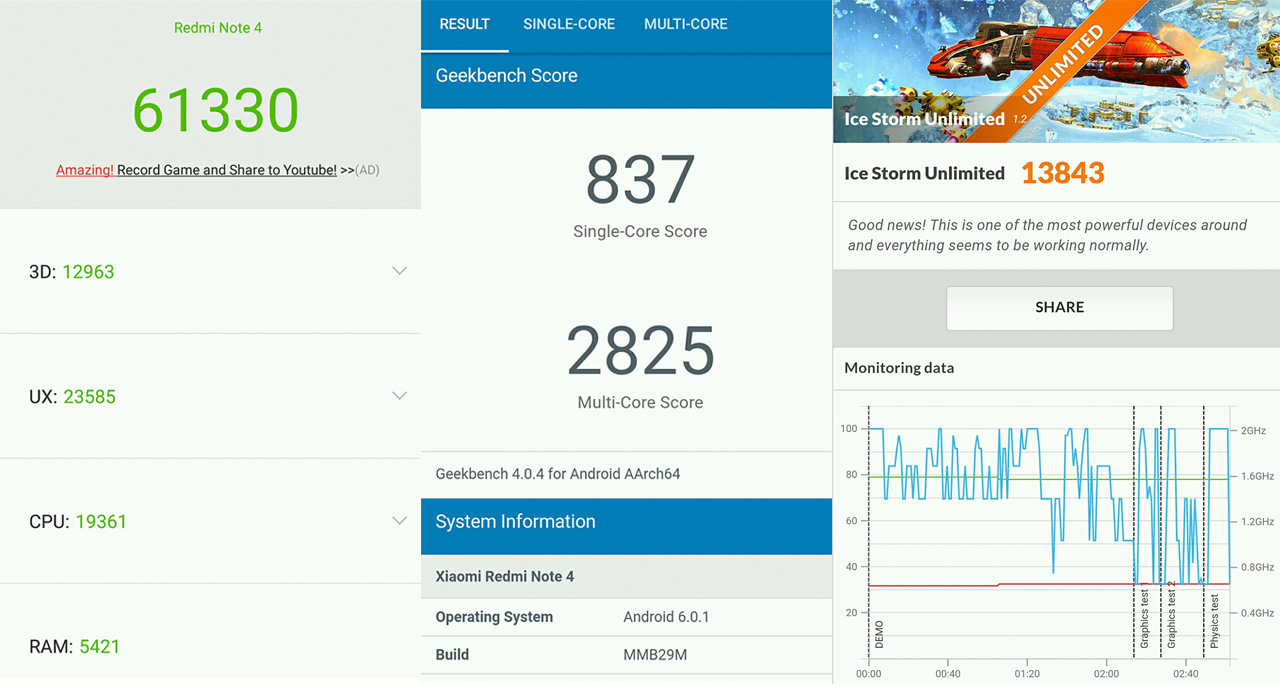
Task: Tap the 837 single-core score number
Action: [640, 180]
